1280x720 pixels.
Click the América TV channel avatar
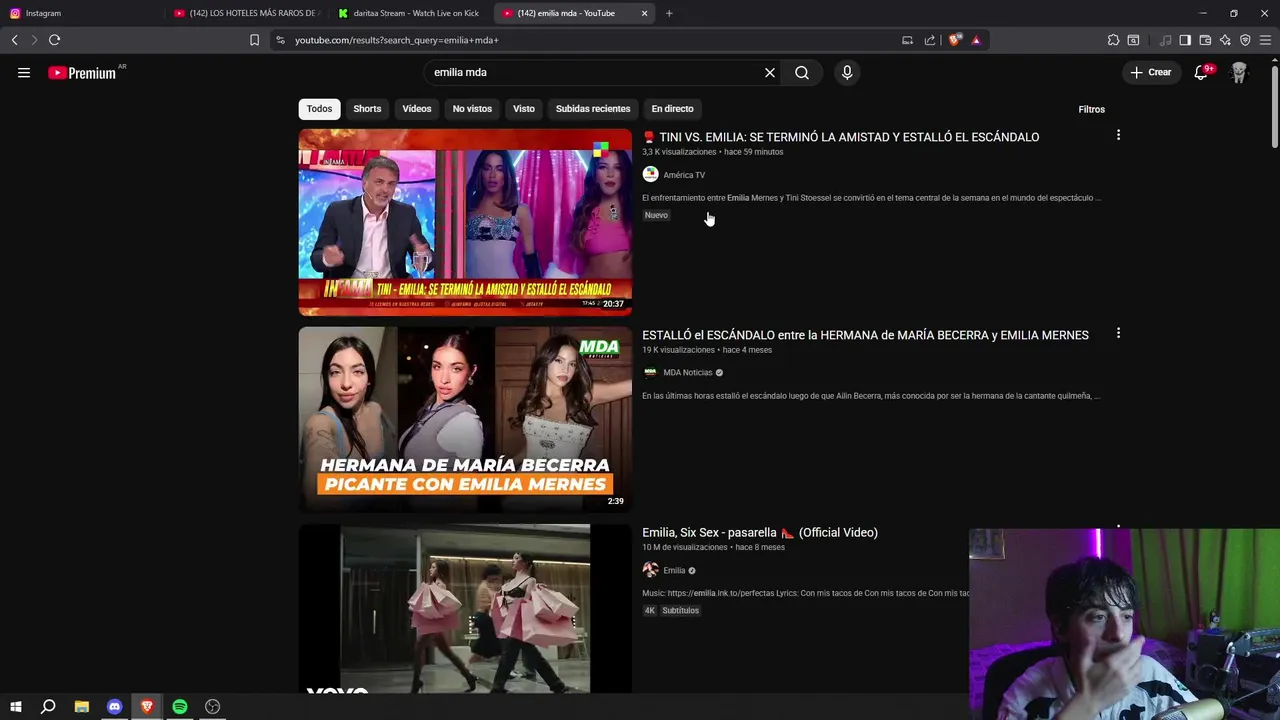click(650, 174)
